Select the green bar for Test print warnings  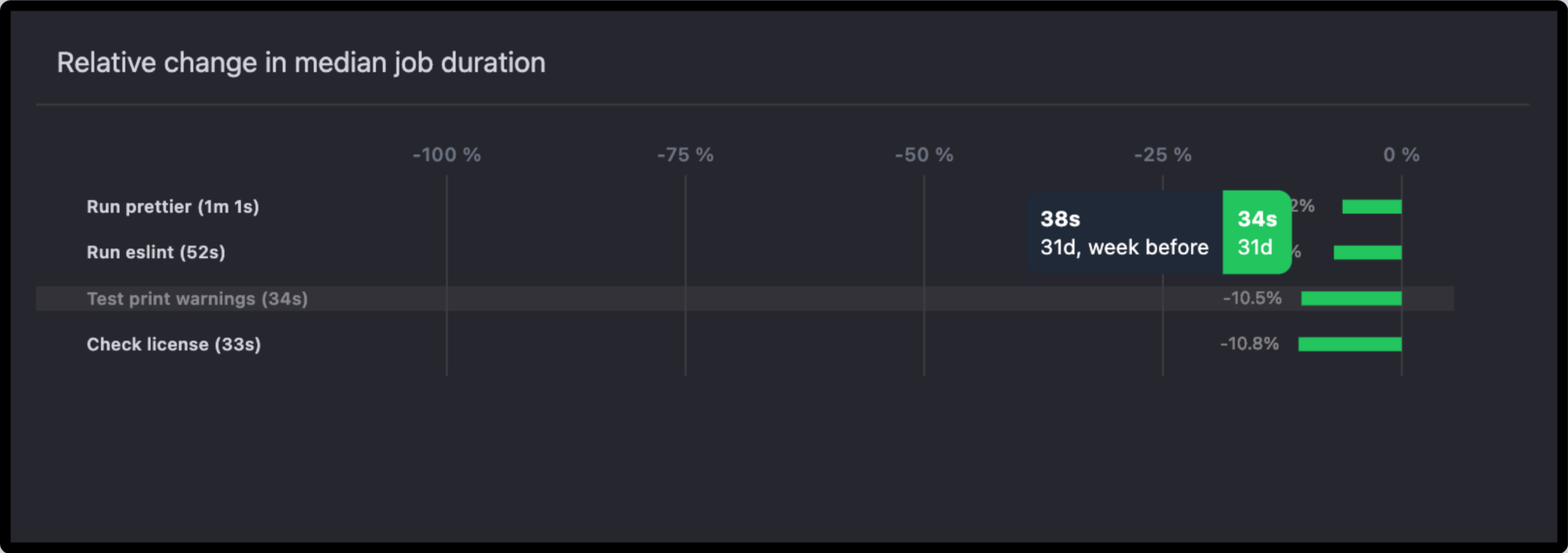click(1351, 299)
